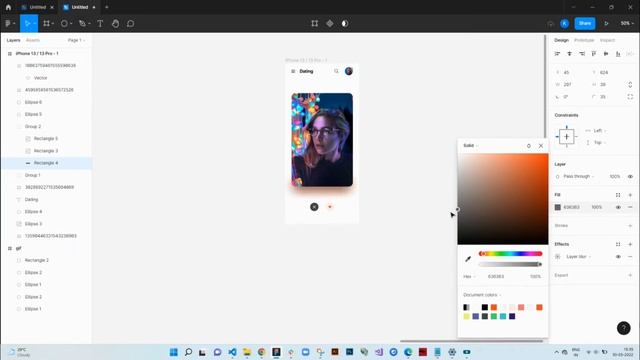Switch to the Prototype tab
Screen dimensions: 640x360
(x=584, y=40)
